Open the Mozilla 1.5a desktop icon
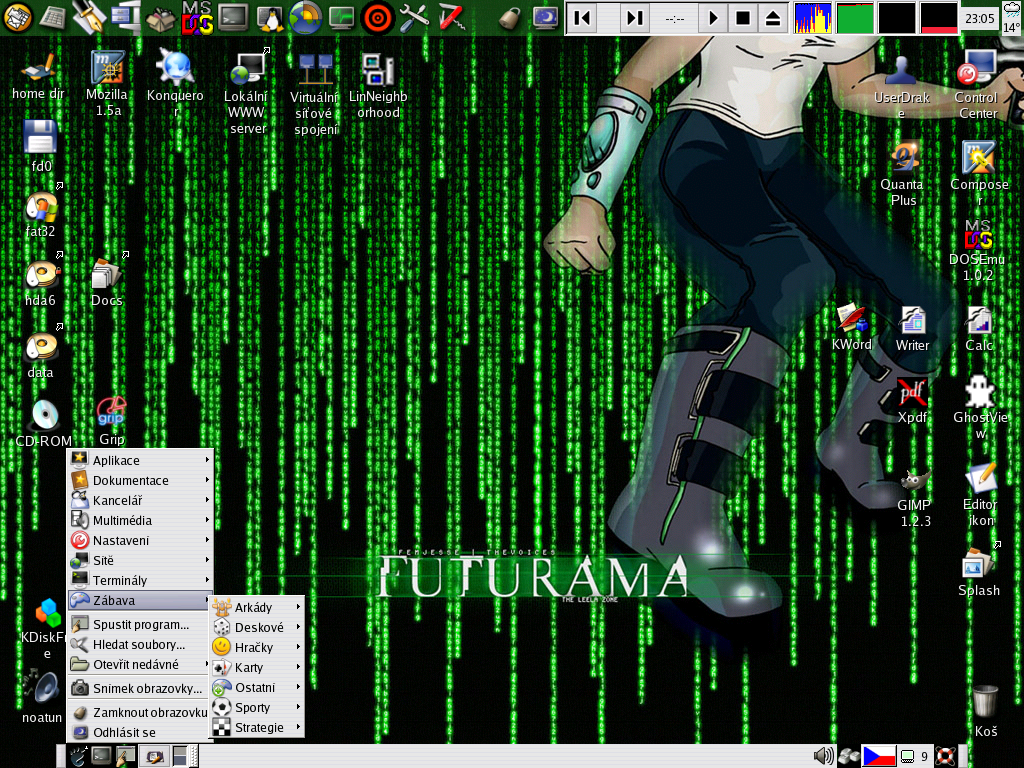This screenshot has height=768, width=1024. click(x=107, y=69)
